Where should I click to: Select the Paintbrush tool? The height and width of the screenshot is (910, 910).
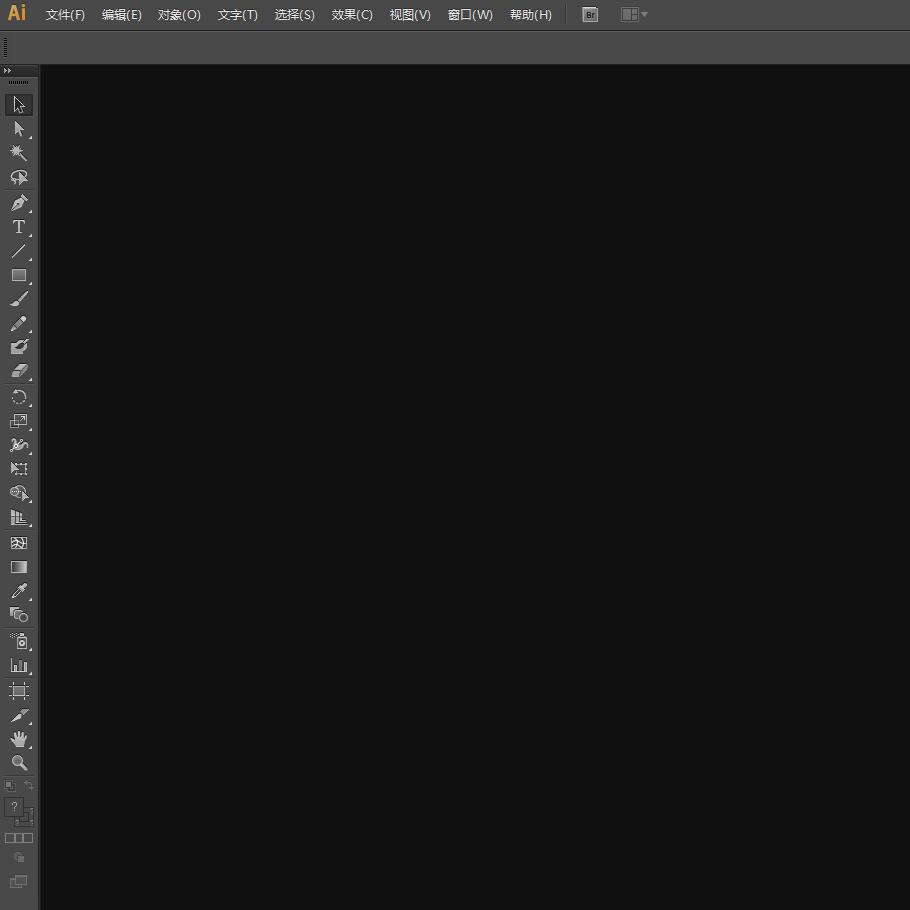(x=19, y=299)
